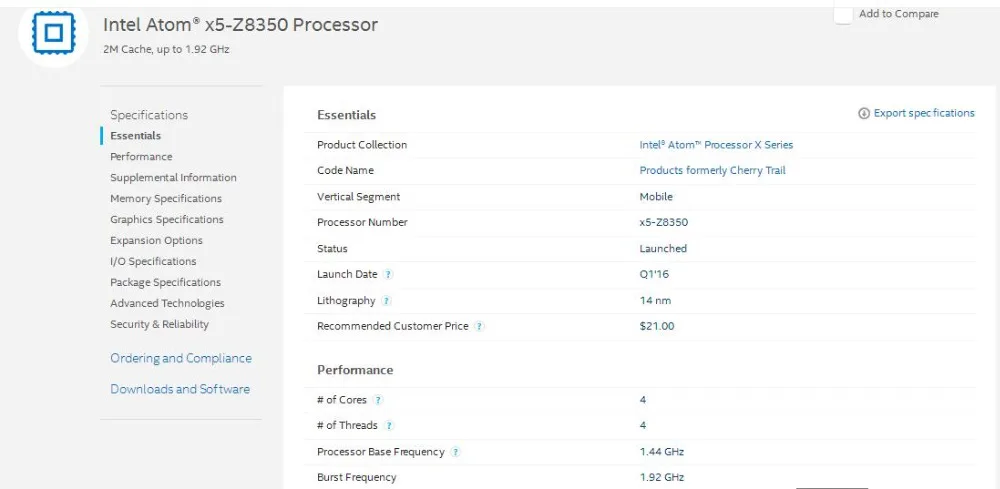Click help icon next to # of Cores
Screen dimensions: 1000x489
tap(378, 400)
